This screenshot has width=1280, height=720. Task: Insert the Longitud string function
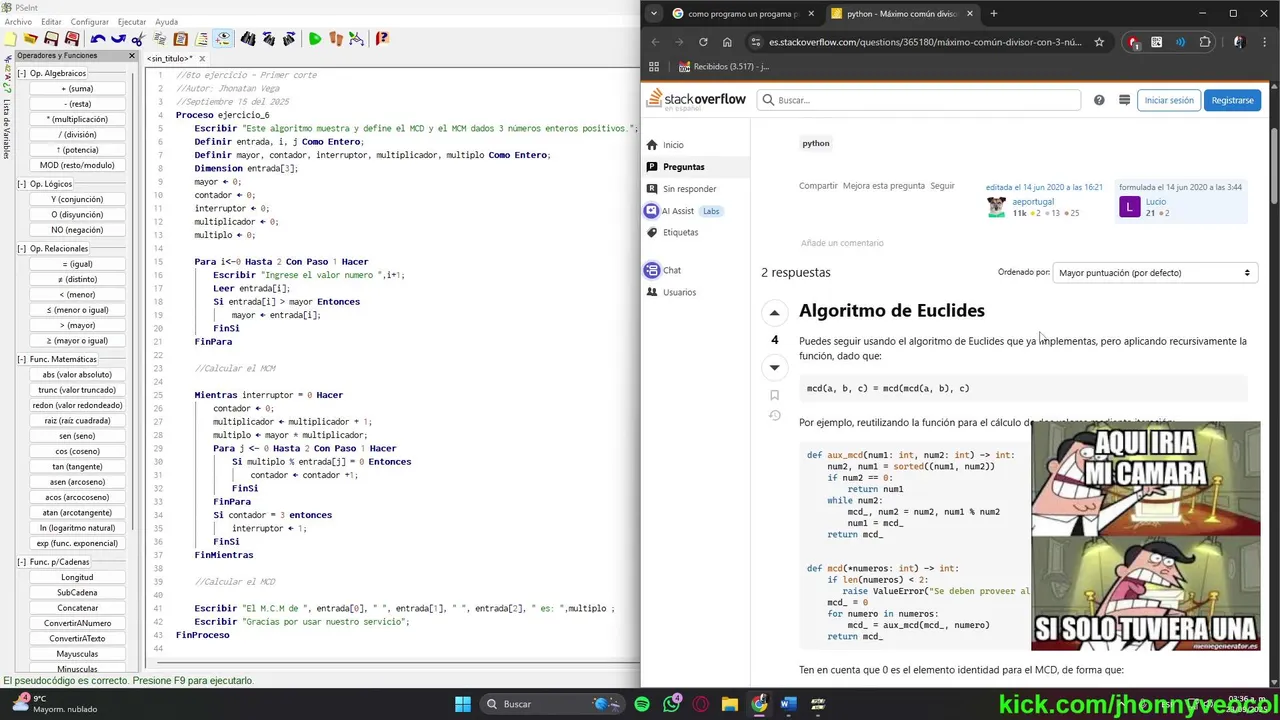[77, 577]
